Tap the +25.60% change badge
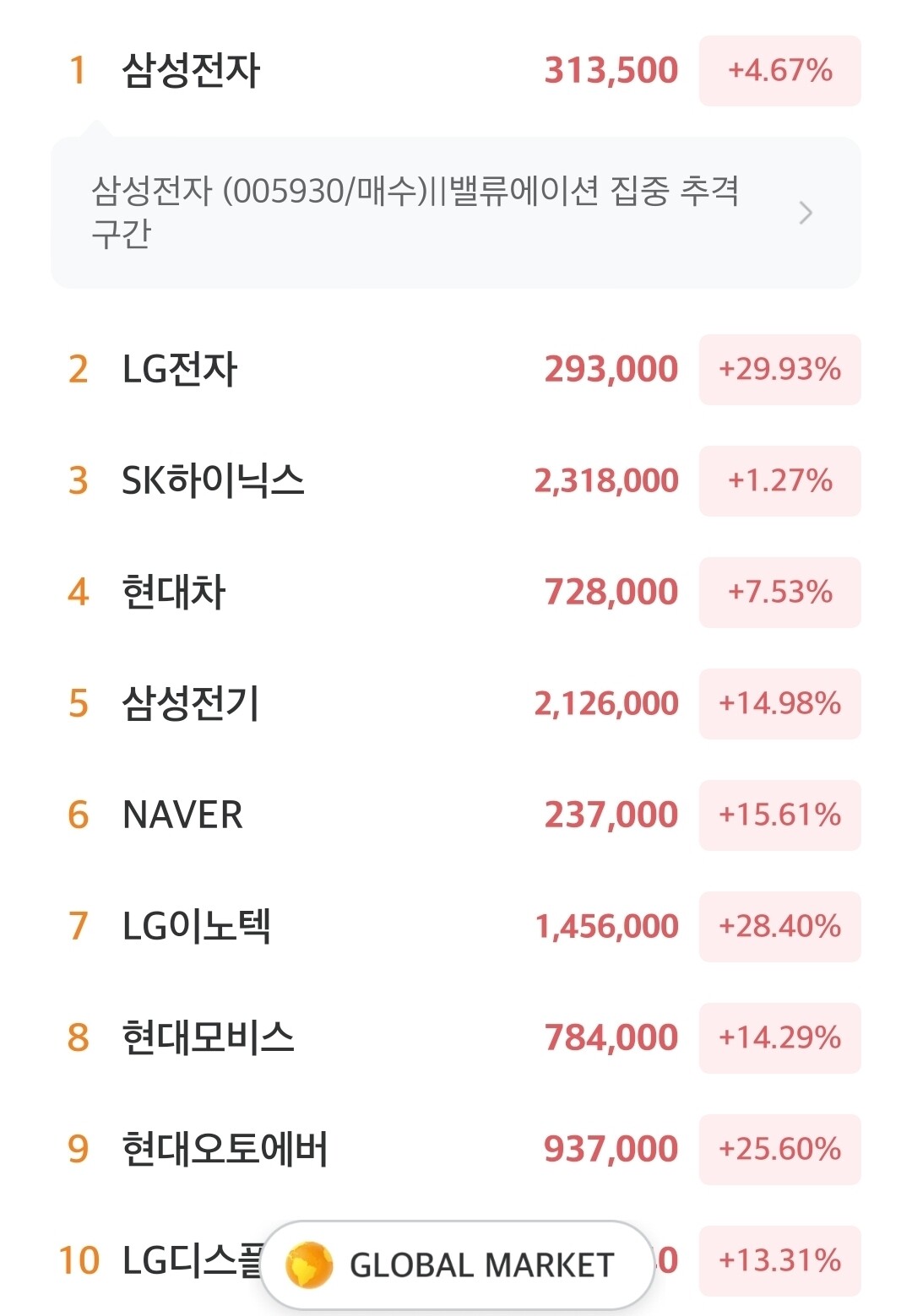 pyautogui.click(x=780, y=1150)
